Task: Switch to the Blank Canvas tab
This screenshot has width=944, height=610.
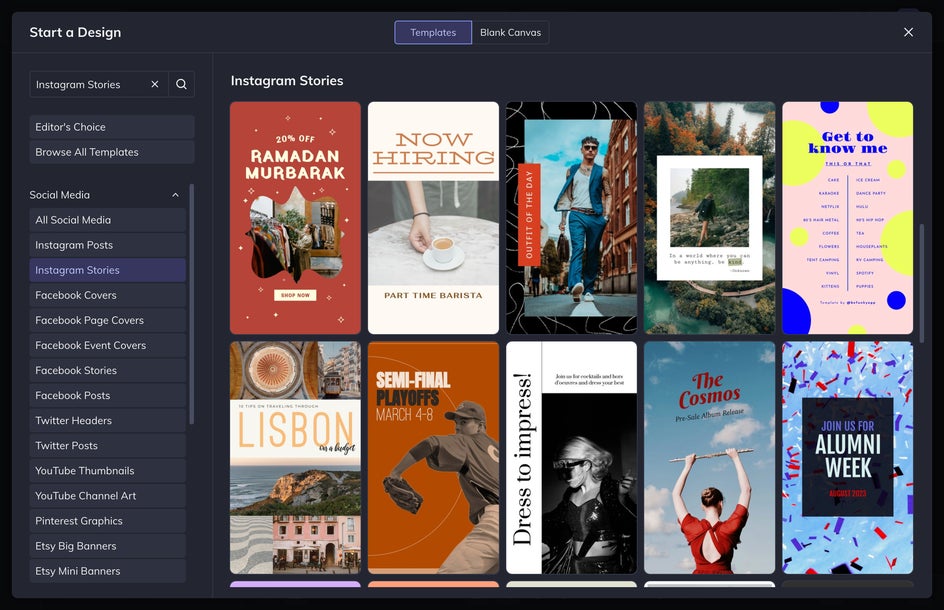Action: click(x=510, y=33)
